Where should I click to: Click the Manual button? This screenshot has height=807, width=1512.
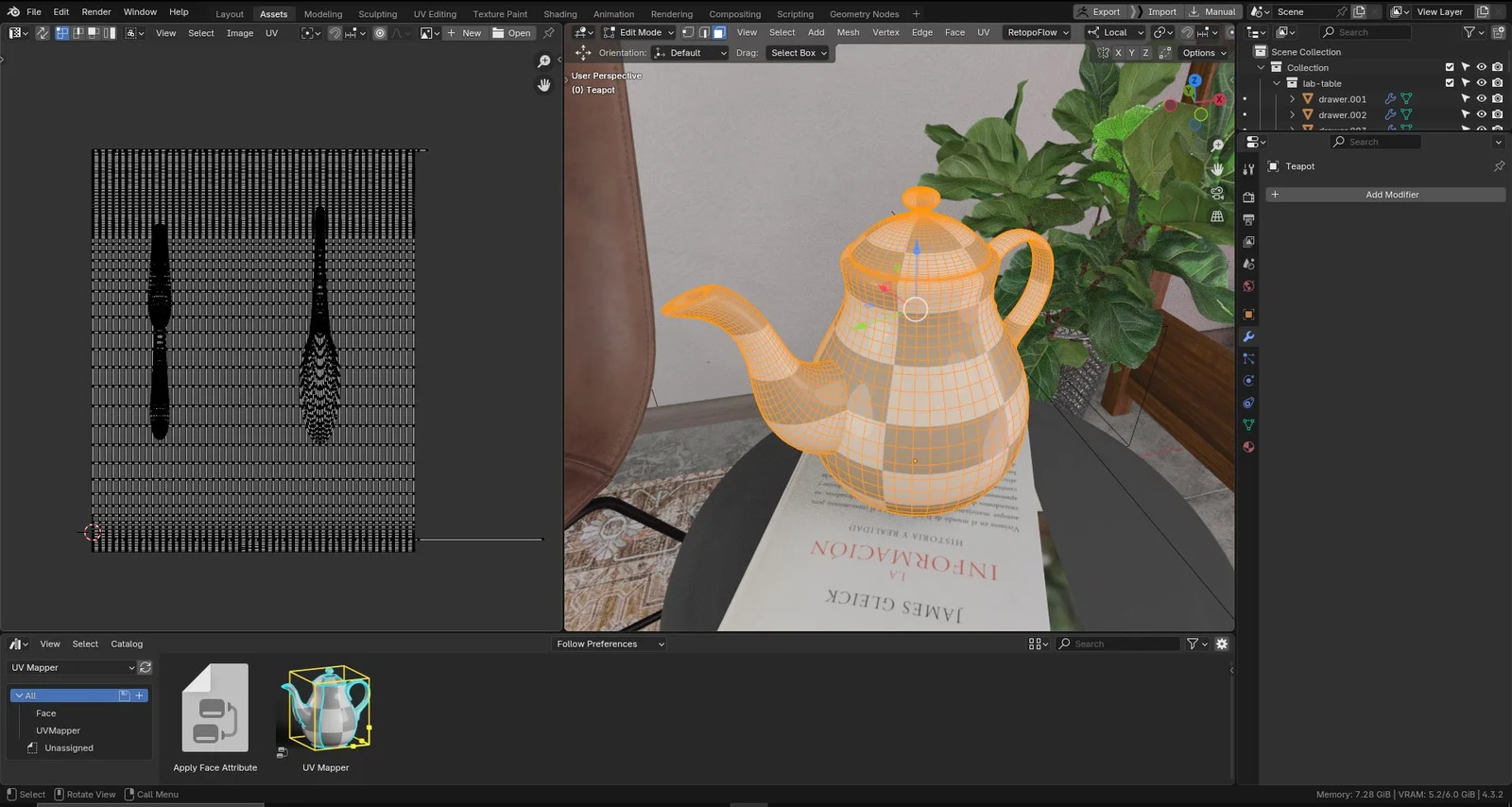coord(1212,12)
